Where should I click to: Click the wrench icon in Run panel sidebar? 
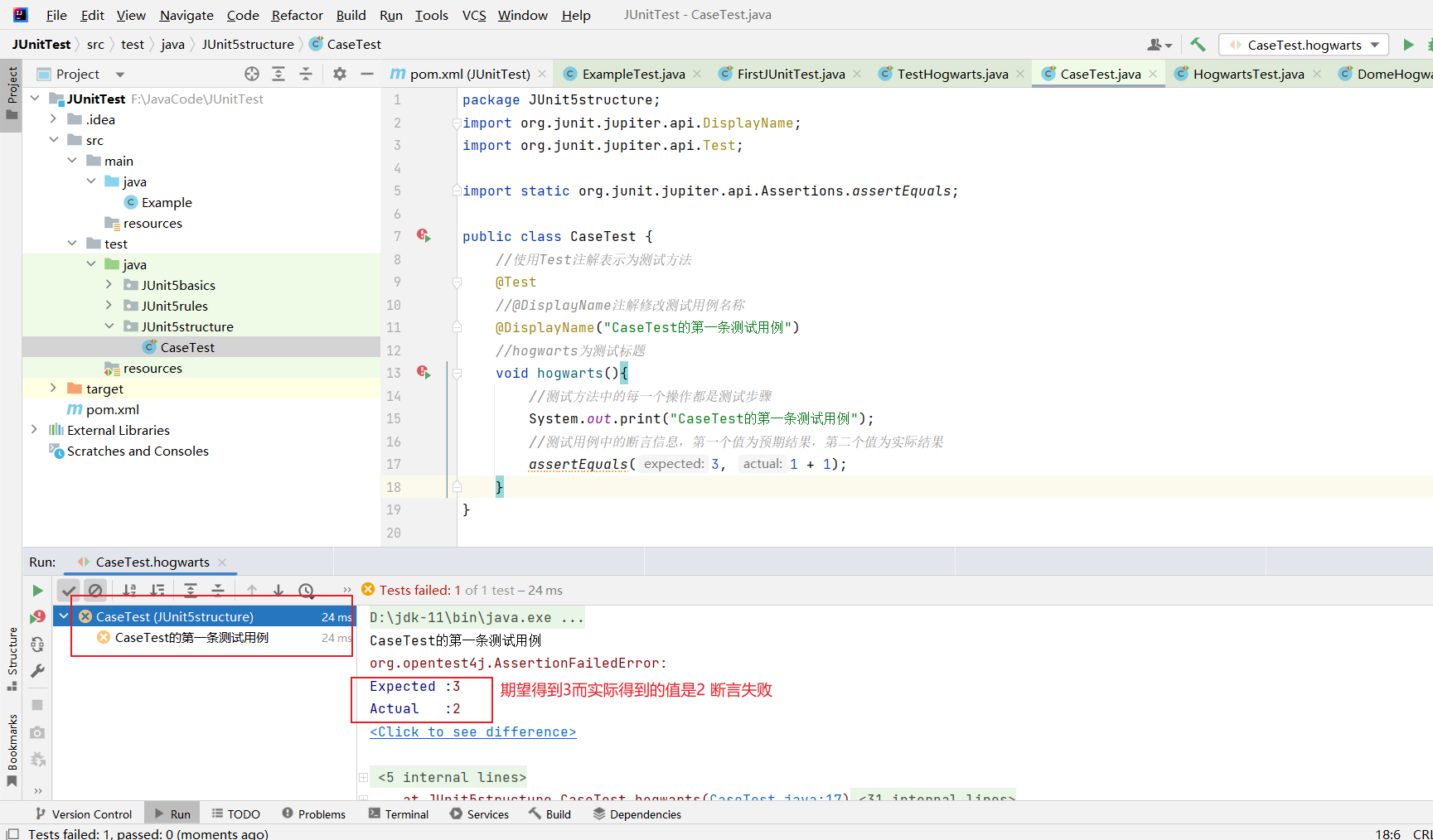(x=37, y=672)
